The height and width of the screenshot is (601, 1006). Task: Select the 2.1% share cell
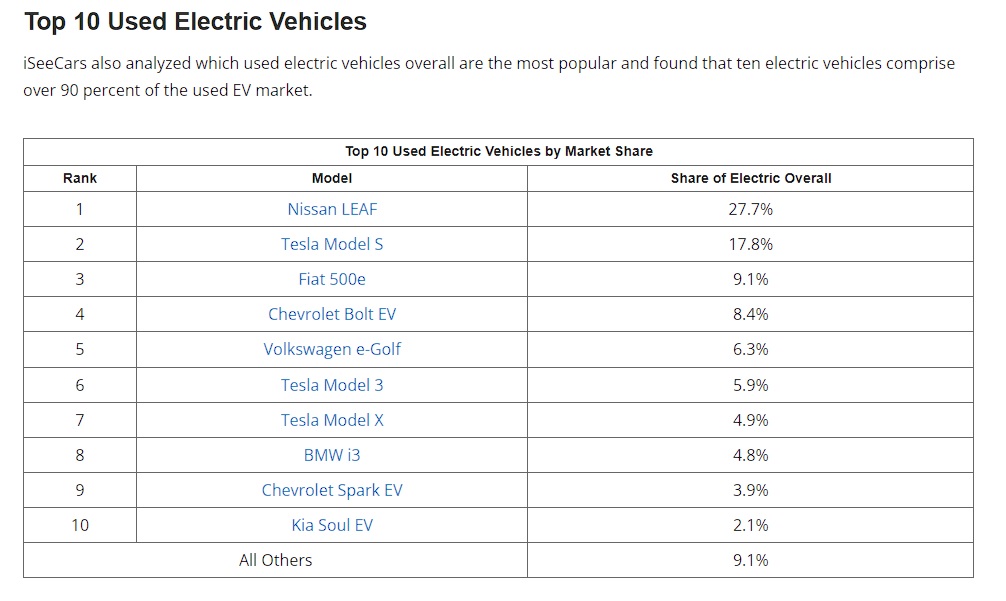tap(751, 525)
